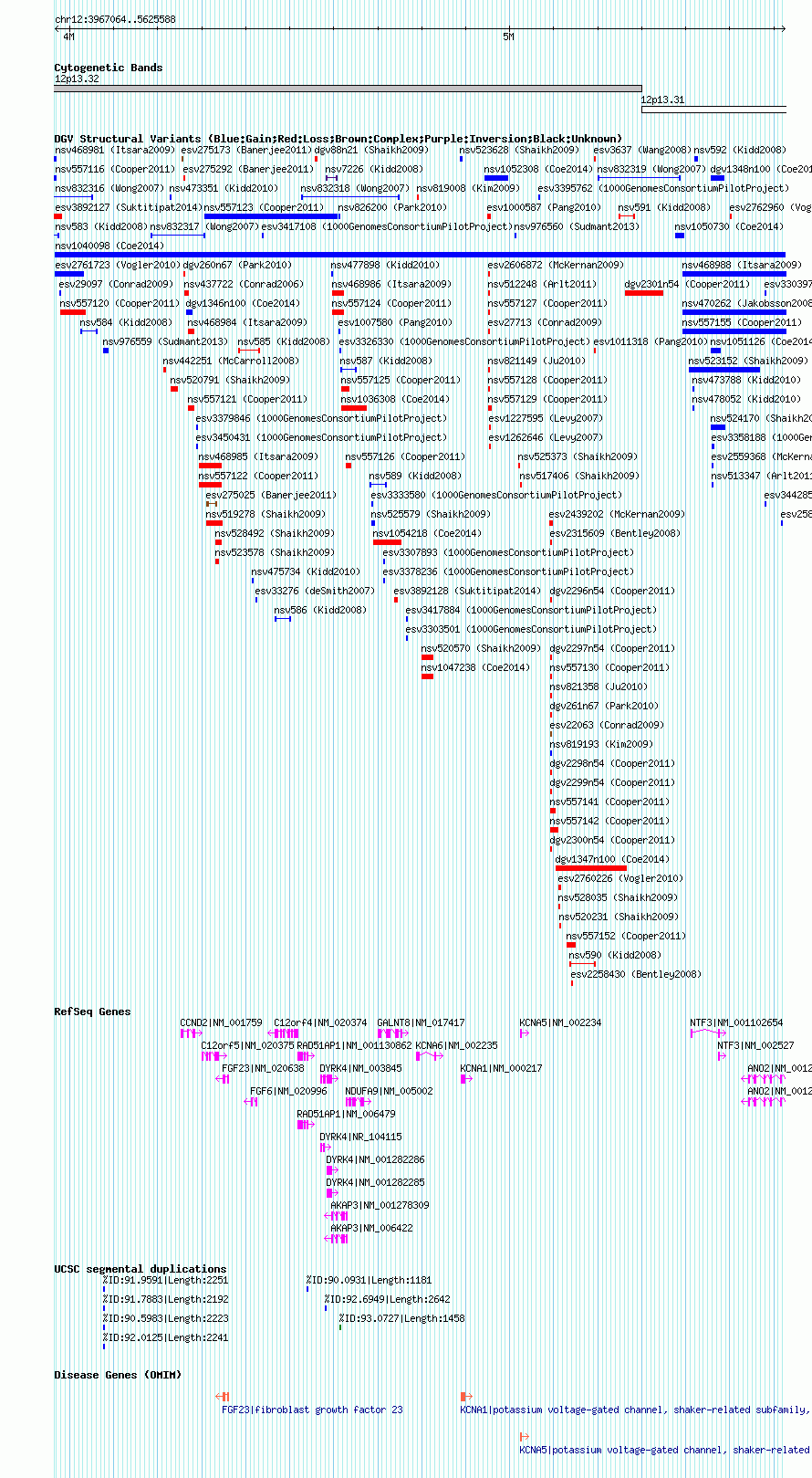Click the nsv590 (Kidd2008) label
812x1478 pixels.
615,955
